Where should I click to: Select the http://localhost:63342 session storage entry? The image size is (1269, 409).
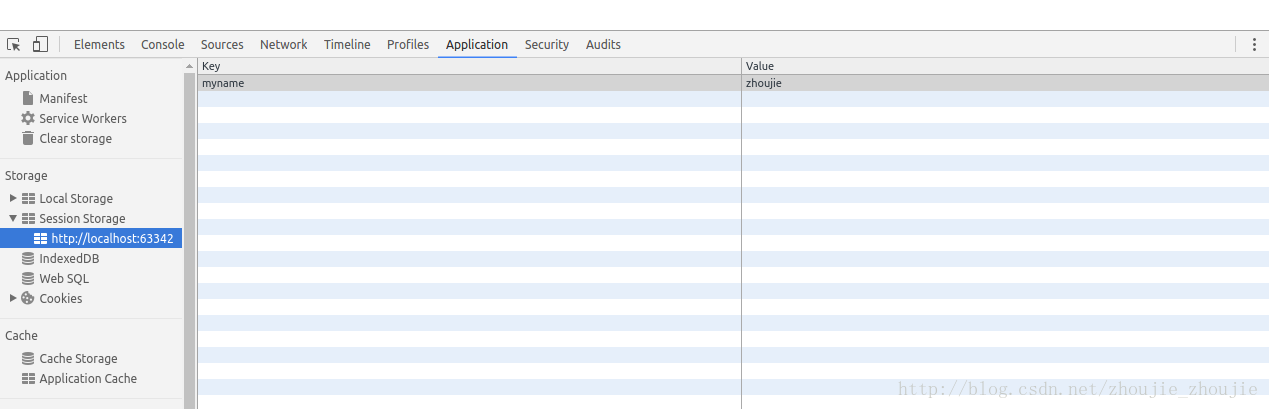pos(112,238)
